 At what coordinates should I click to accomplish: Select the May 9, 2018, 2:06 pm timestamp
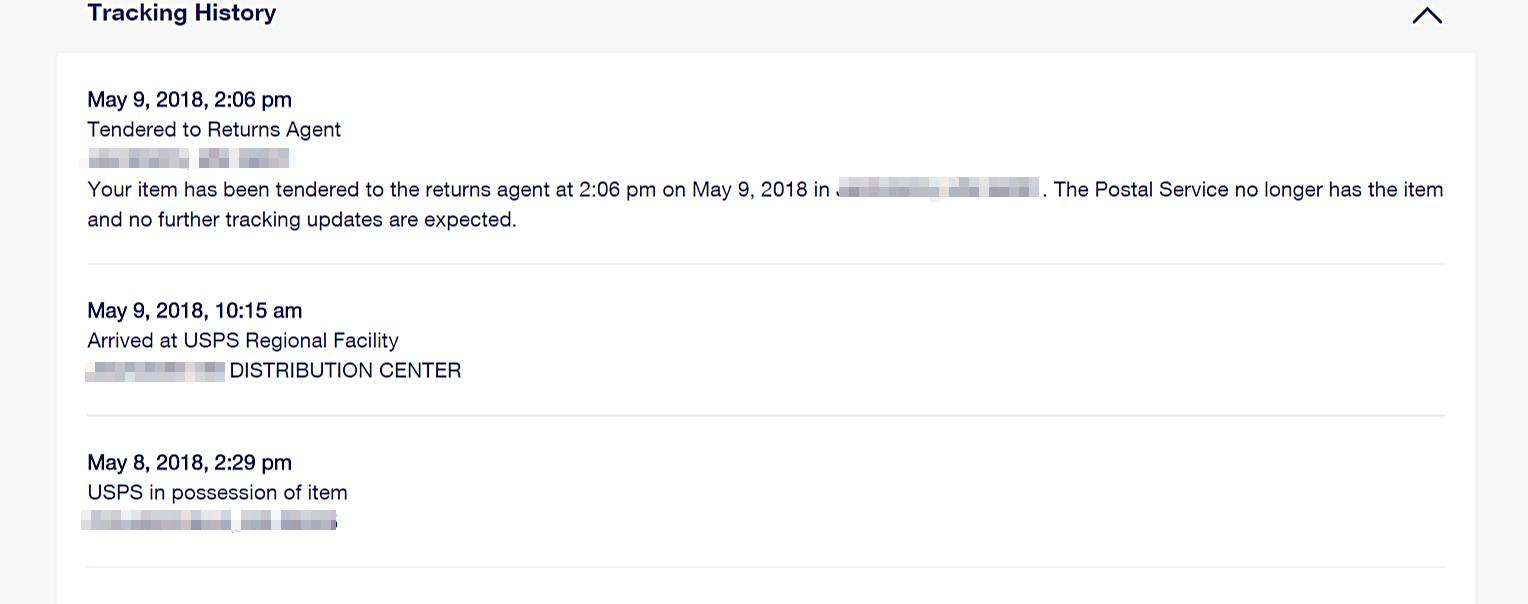click(x=189, y=99)
